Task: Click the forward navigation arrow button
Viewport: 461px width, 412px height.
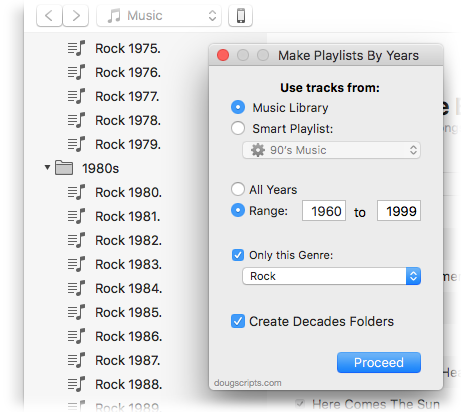Action: pos(76,16)
